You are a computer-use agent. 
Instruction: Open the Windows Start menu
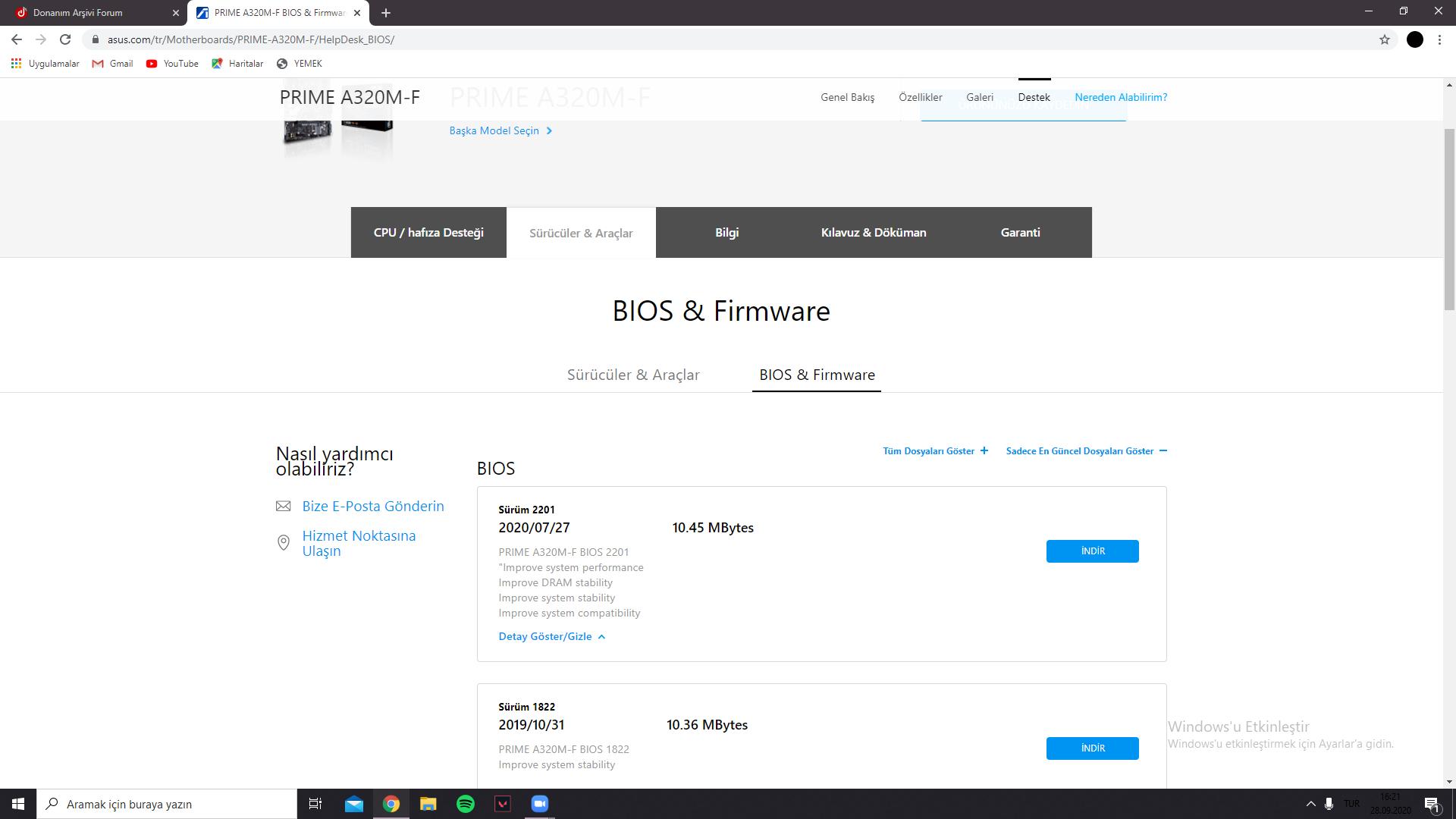[18, 804]
